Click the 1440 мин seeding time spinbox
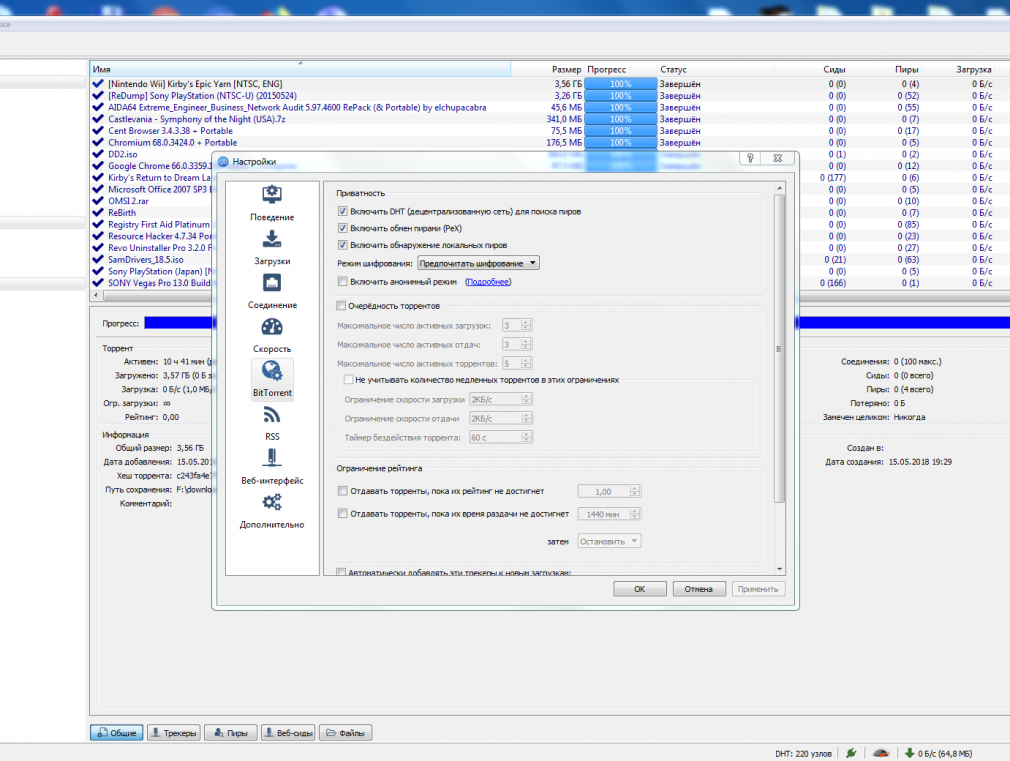The width and height of the screenshot is (1010, 761). pos(609,514)
